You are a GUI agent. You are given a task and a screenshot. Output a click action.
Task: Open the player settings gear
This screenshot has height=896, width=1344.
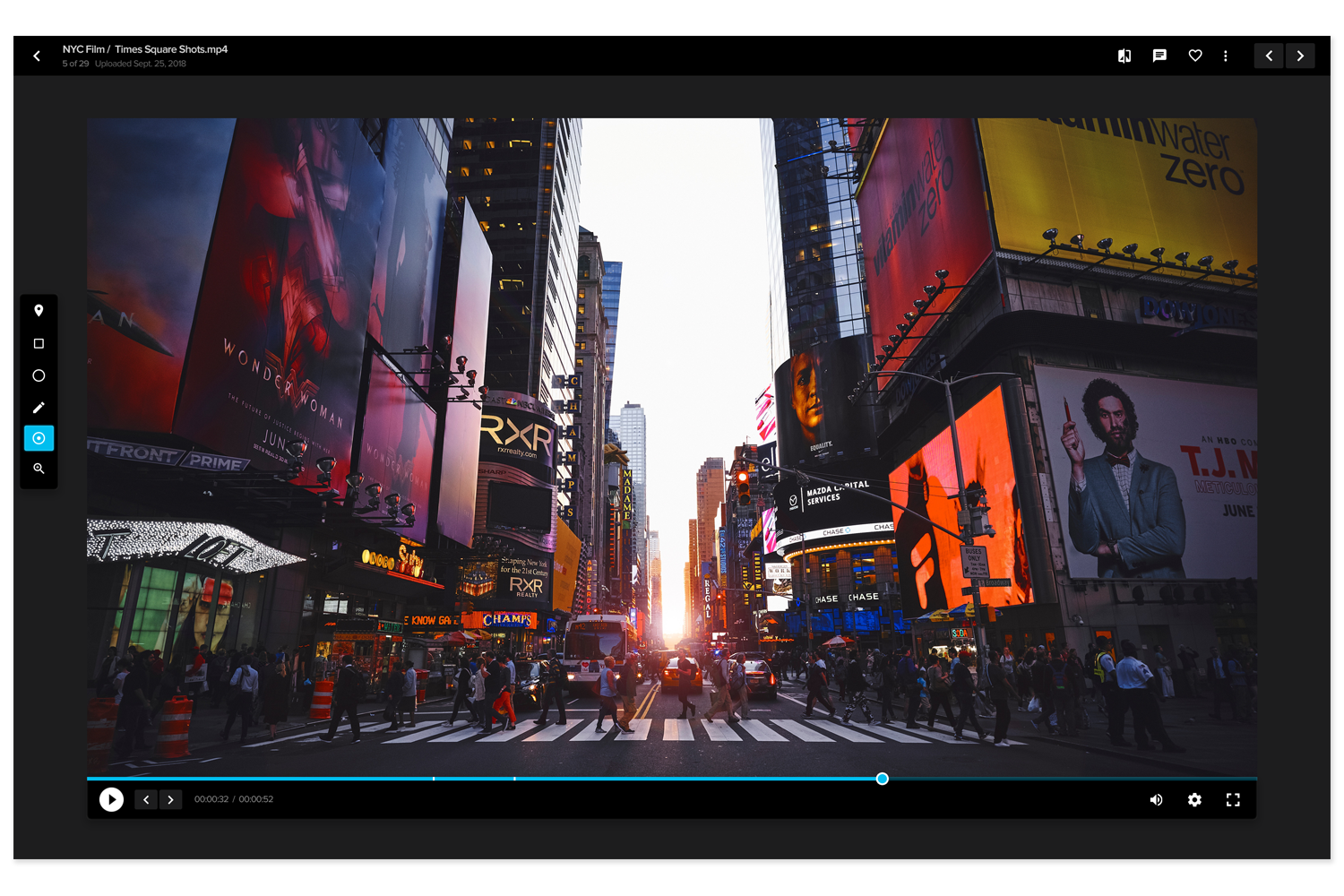point(1194,799)
